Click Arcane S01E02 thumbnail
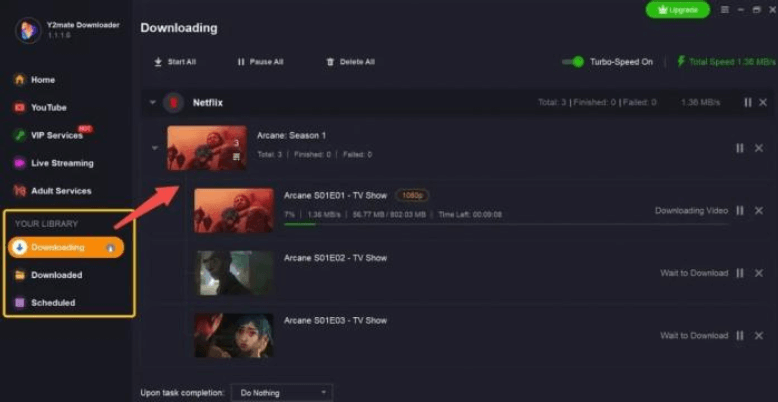The width and height of the screenshot is (778, 402). point(234,273)
